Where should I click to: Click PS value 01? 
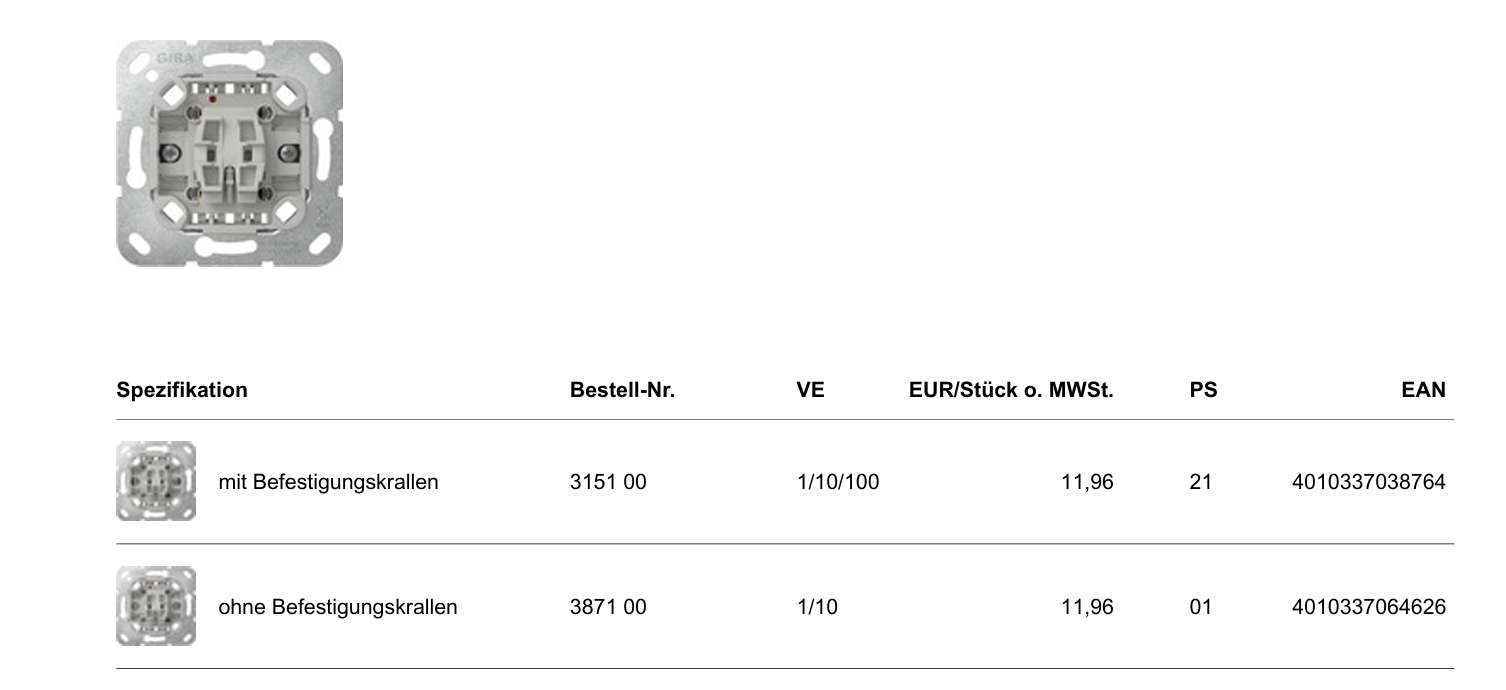click(1200, 607)
